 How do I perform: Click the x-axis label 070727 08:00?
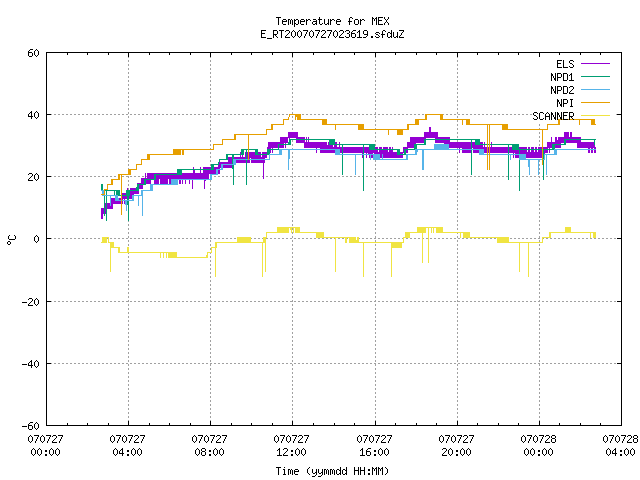(x=209, y=445)
